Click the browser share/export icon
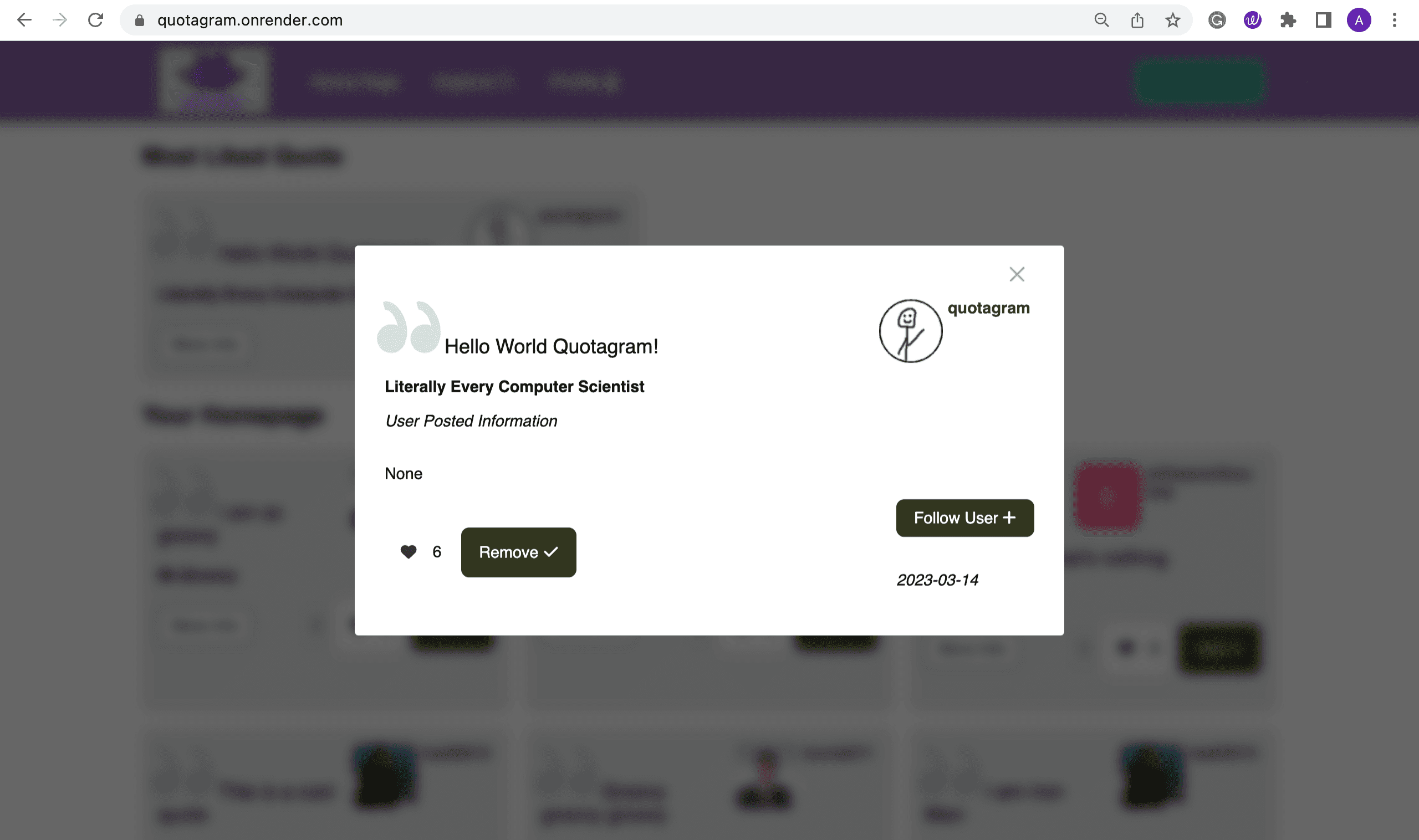The height and width of the screenshot is (840, 1419). coord(1138,20)
